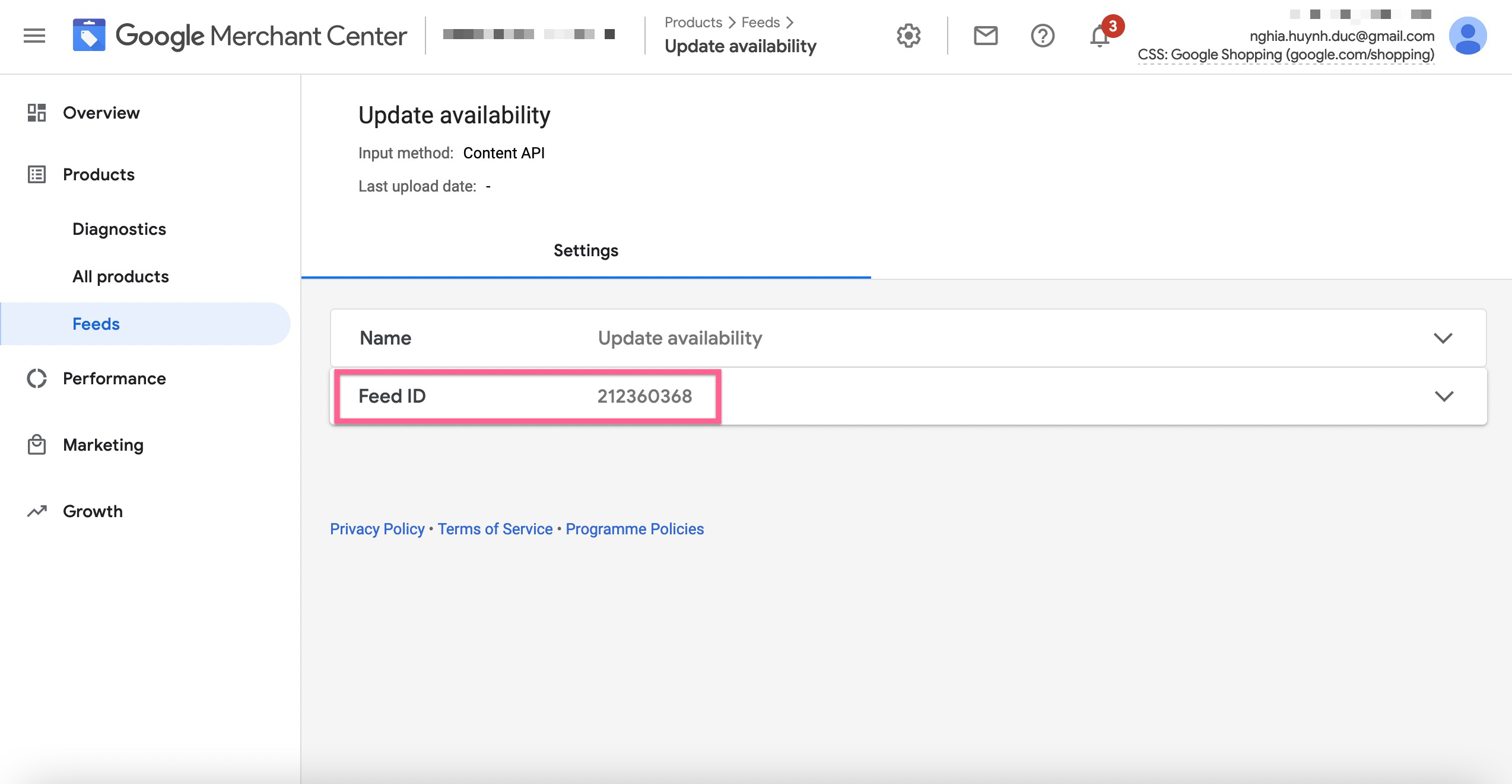Open Growth in sidebar
The image size is (1512, 784).
(93, 511)
